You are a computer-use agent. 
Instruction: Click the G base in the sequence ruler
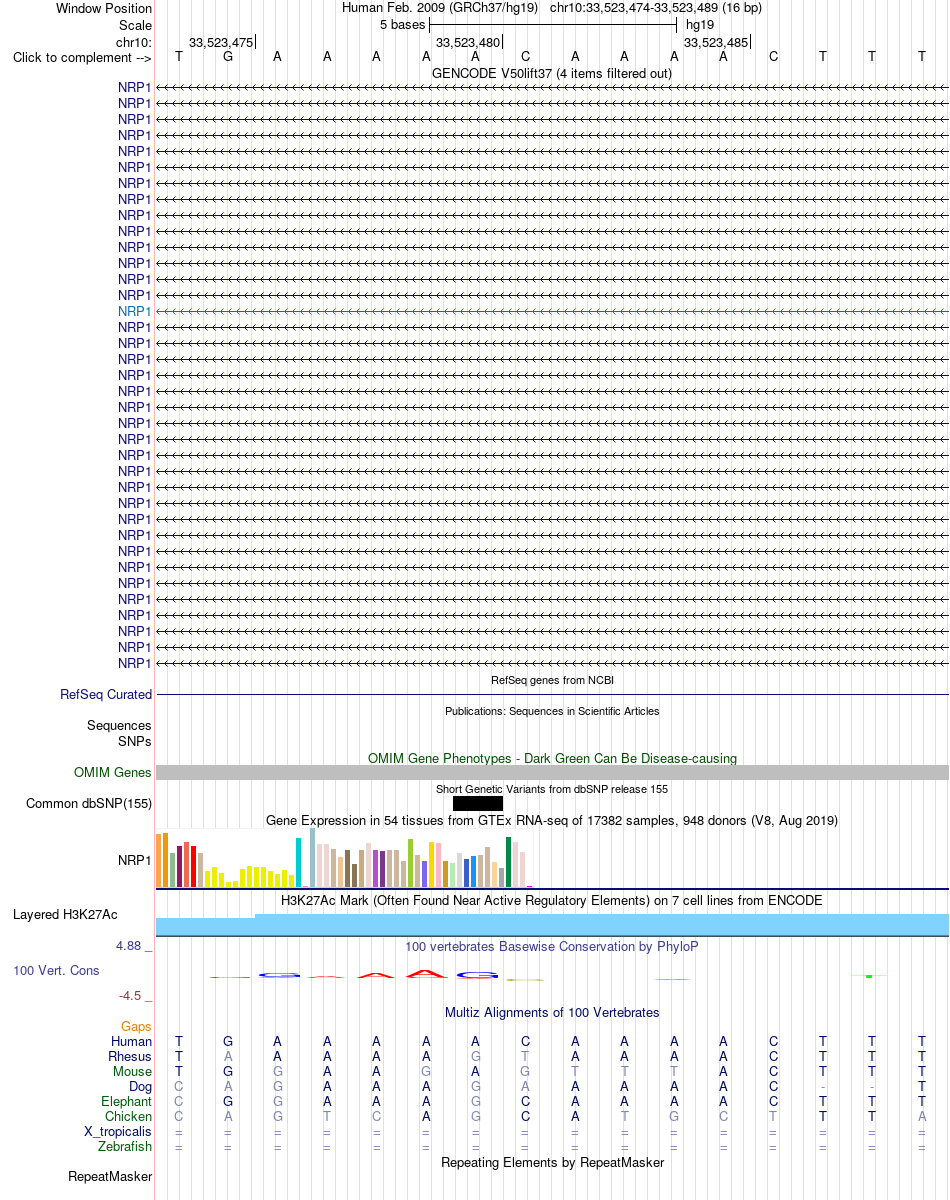(x=228, y=56)
